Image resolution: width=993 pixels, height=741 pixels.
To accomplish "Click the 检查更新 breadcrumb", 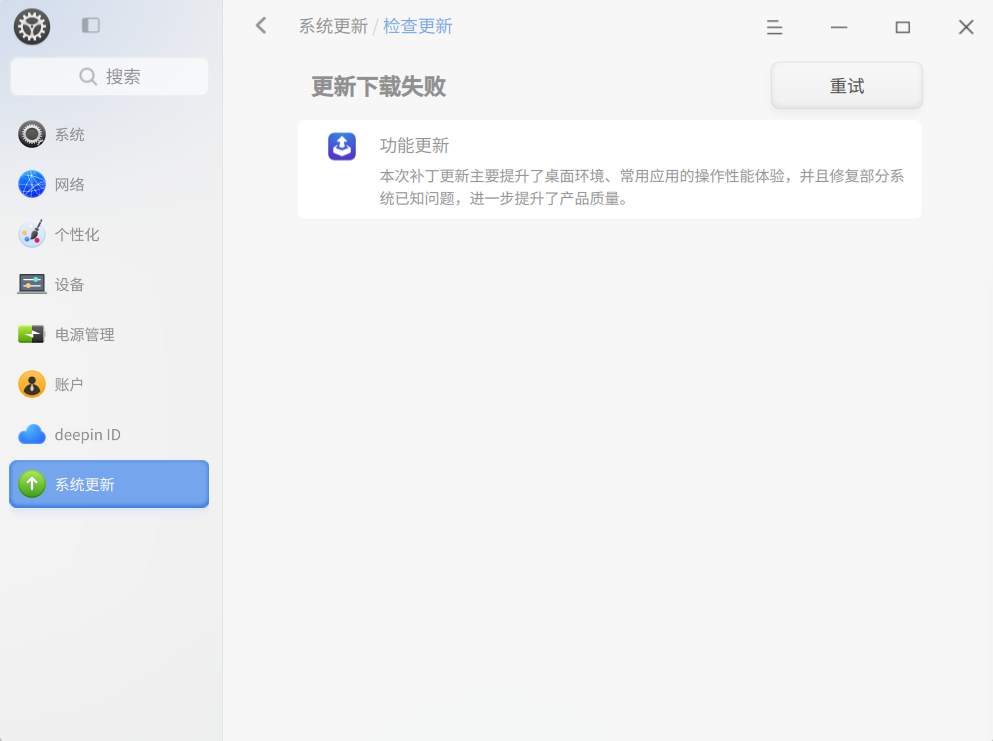I will [x=417, y=26].
